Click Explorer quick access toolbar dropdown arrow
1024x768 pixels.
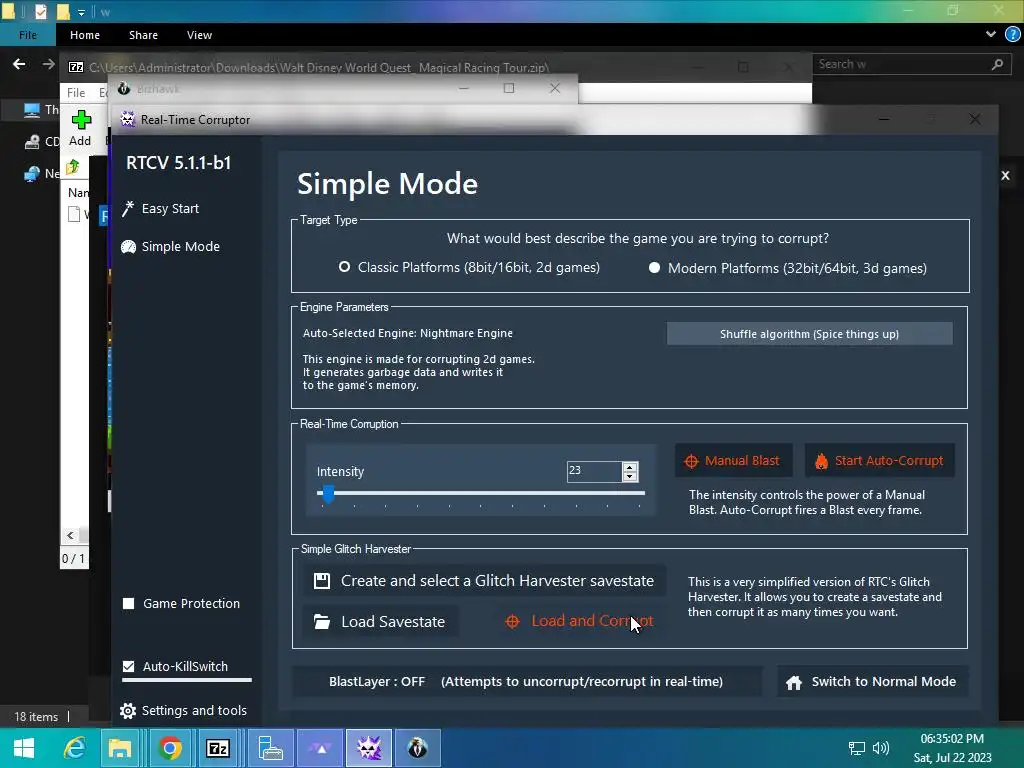coord(81,12)
